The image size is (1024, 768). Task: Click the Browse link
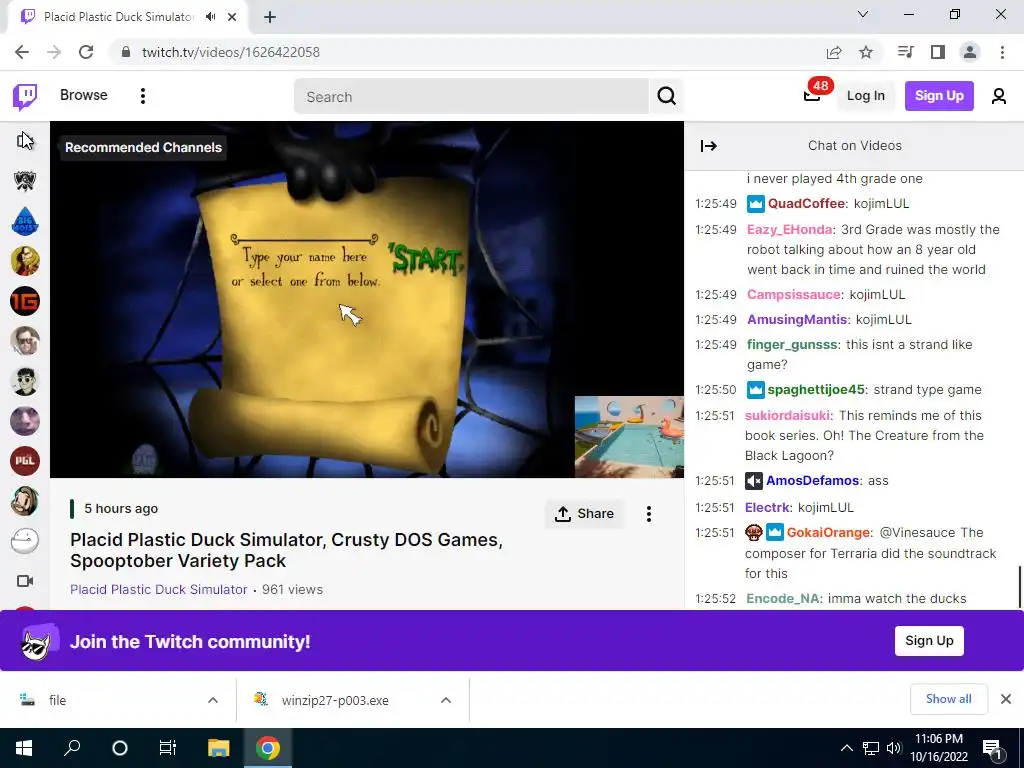pos(84,95)
